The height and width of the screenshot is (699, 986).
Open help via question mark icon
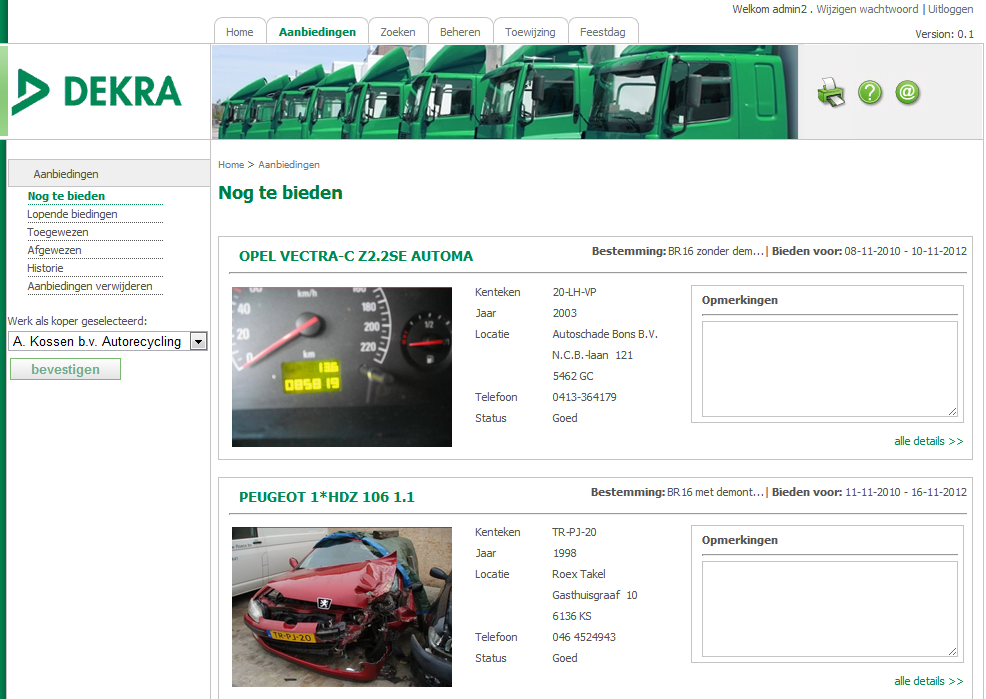(870, 92)
